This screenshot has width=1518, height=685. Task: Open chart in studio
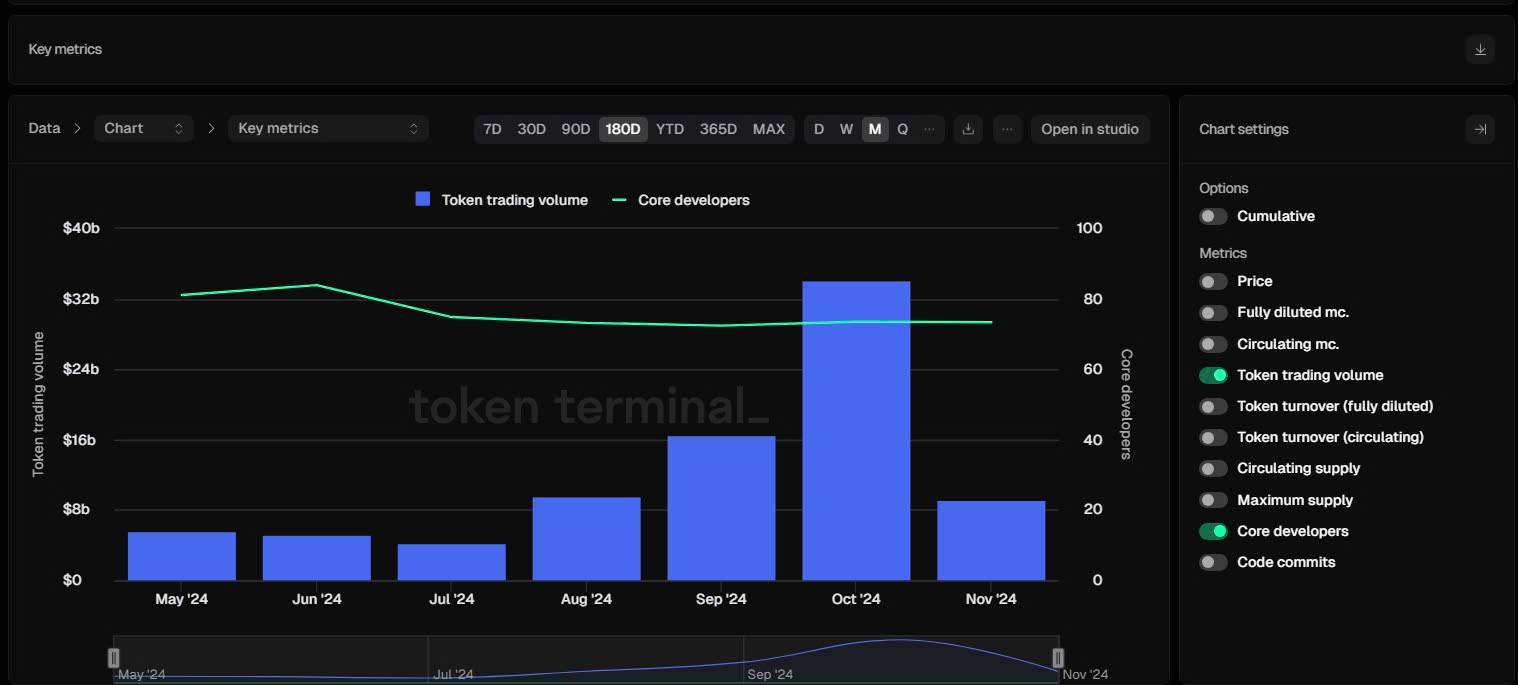pyautogui.click(x=1090, y=129)
